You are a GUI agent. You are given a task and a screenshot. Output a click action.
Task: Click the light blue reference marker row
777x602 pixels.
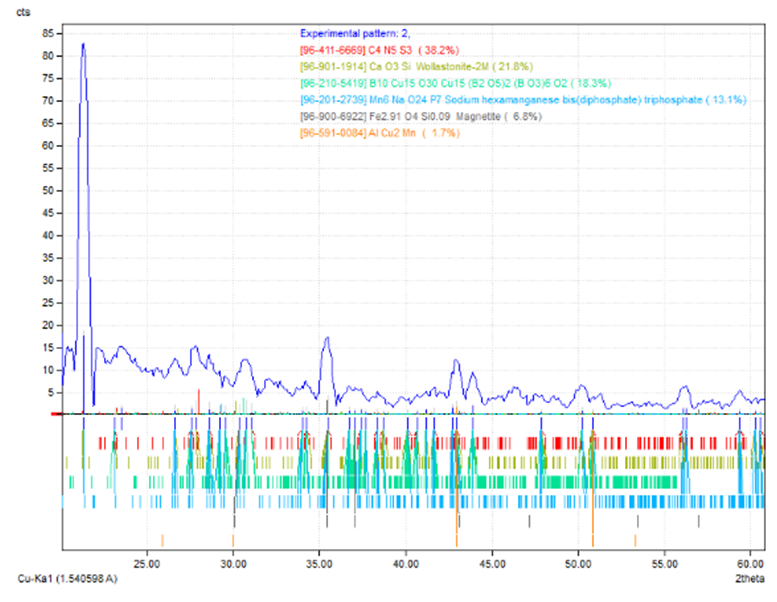(x=400, y=501)
